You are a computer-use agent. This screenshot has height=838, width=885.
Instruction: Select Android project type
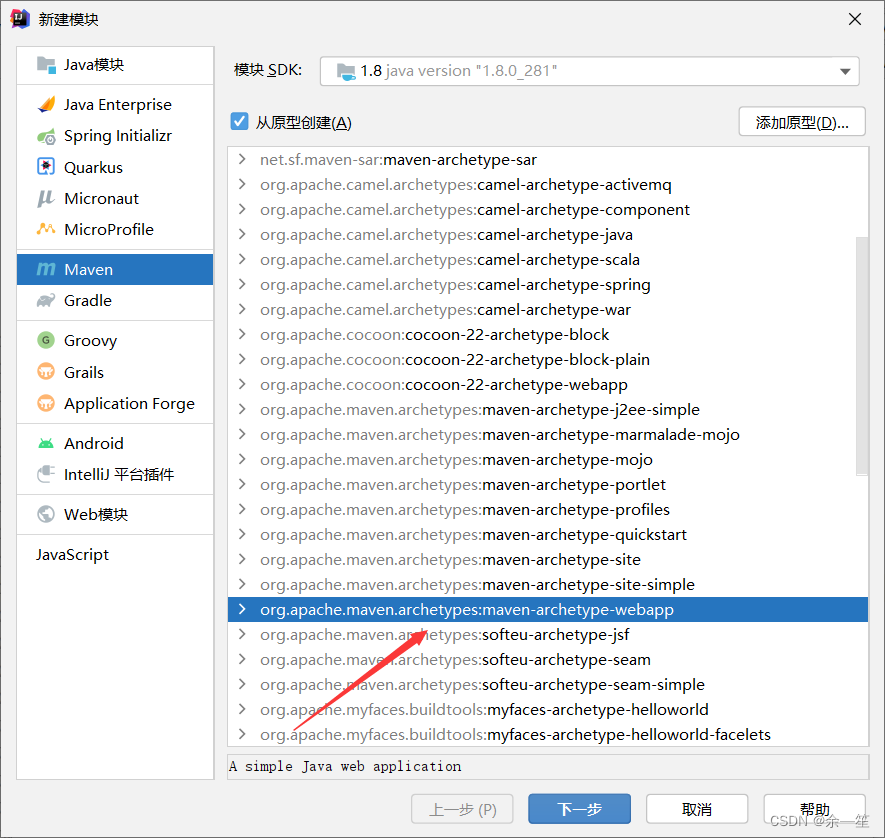coord(115,444)
